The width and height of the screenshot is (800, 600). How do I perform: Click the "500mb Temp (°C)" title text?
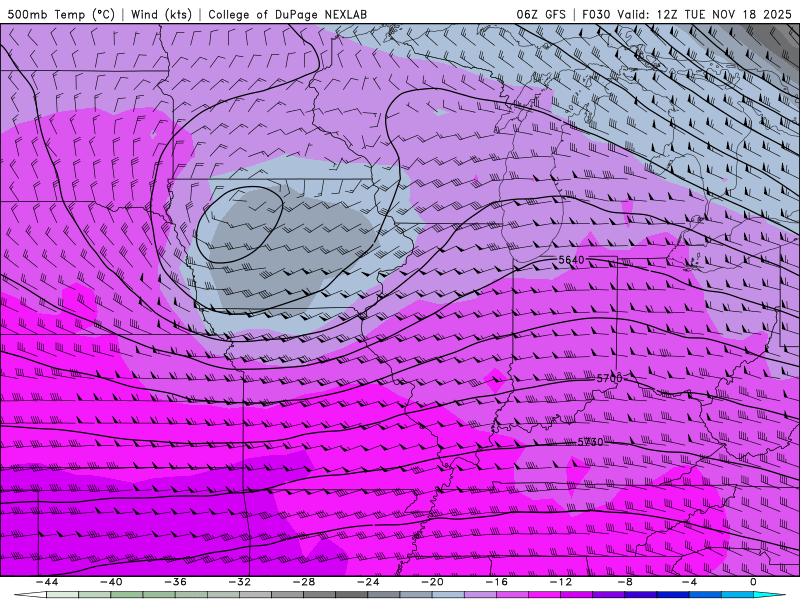61,15
